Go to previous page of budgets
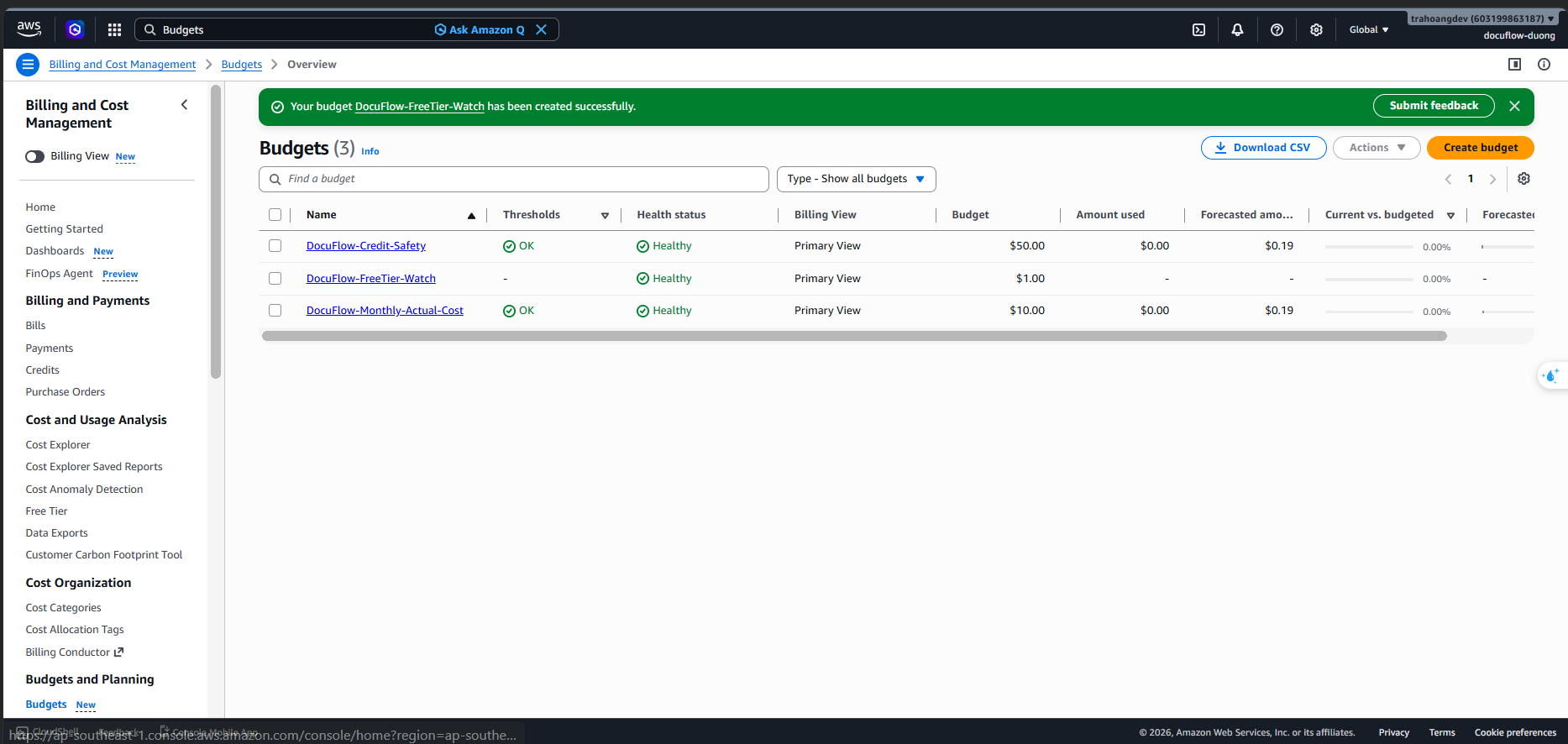Image resolution: width=1568 pixels, height=744 pixels. click(x=1448, y=179)
